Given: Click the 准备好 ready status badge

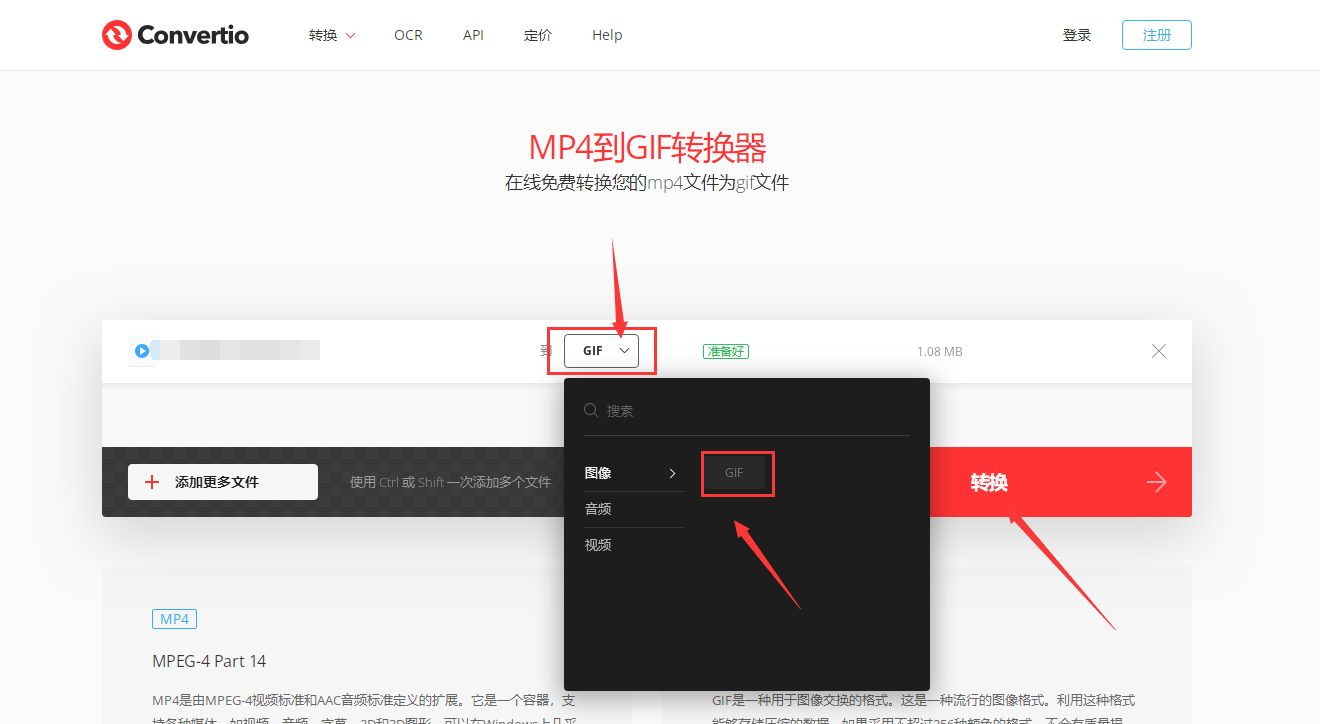Looking at the screenshot, I should 726,351.
